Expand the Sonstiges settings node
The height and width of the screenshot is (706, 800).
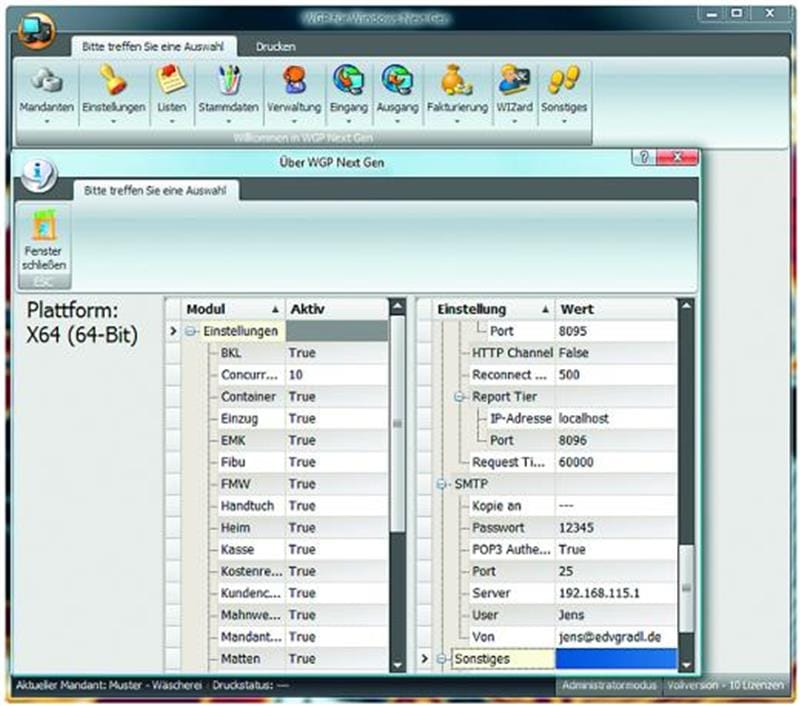[440, 659]
